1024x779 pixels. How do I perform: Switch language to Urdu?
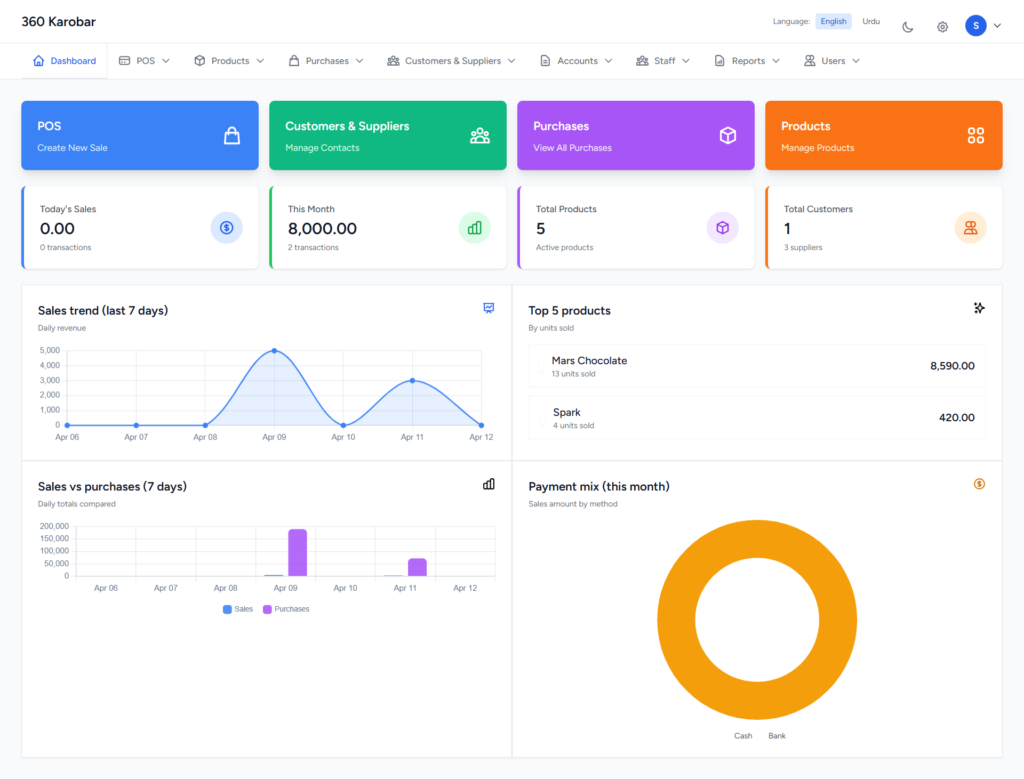pos(871,21)
